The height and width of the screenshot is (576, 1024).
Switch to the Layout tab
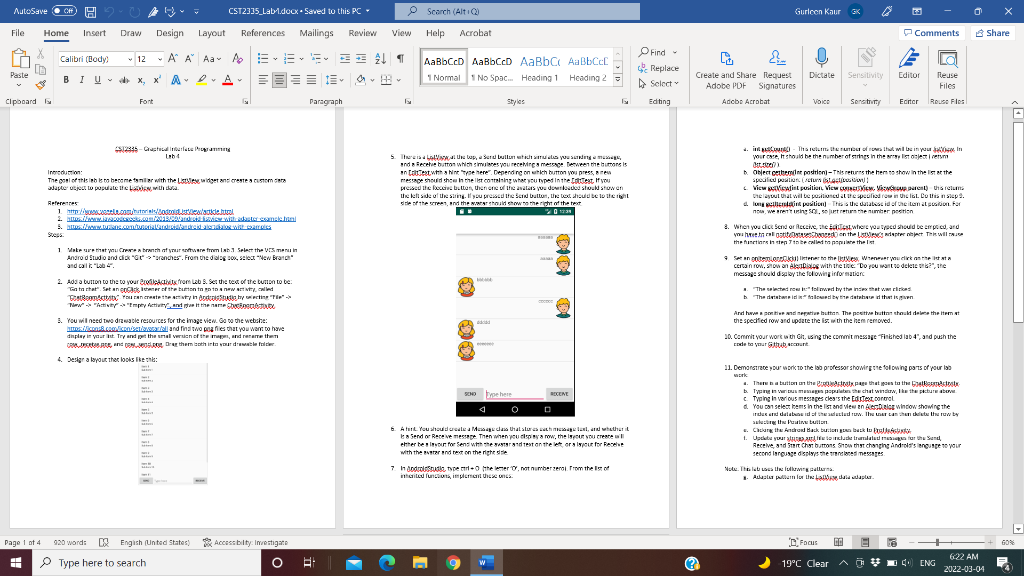click(211, 33)
